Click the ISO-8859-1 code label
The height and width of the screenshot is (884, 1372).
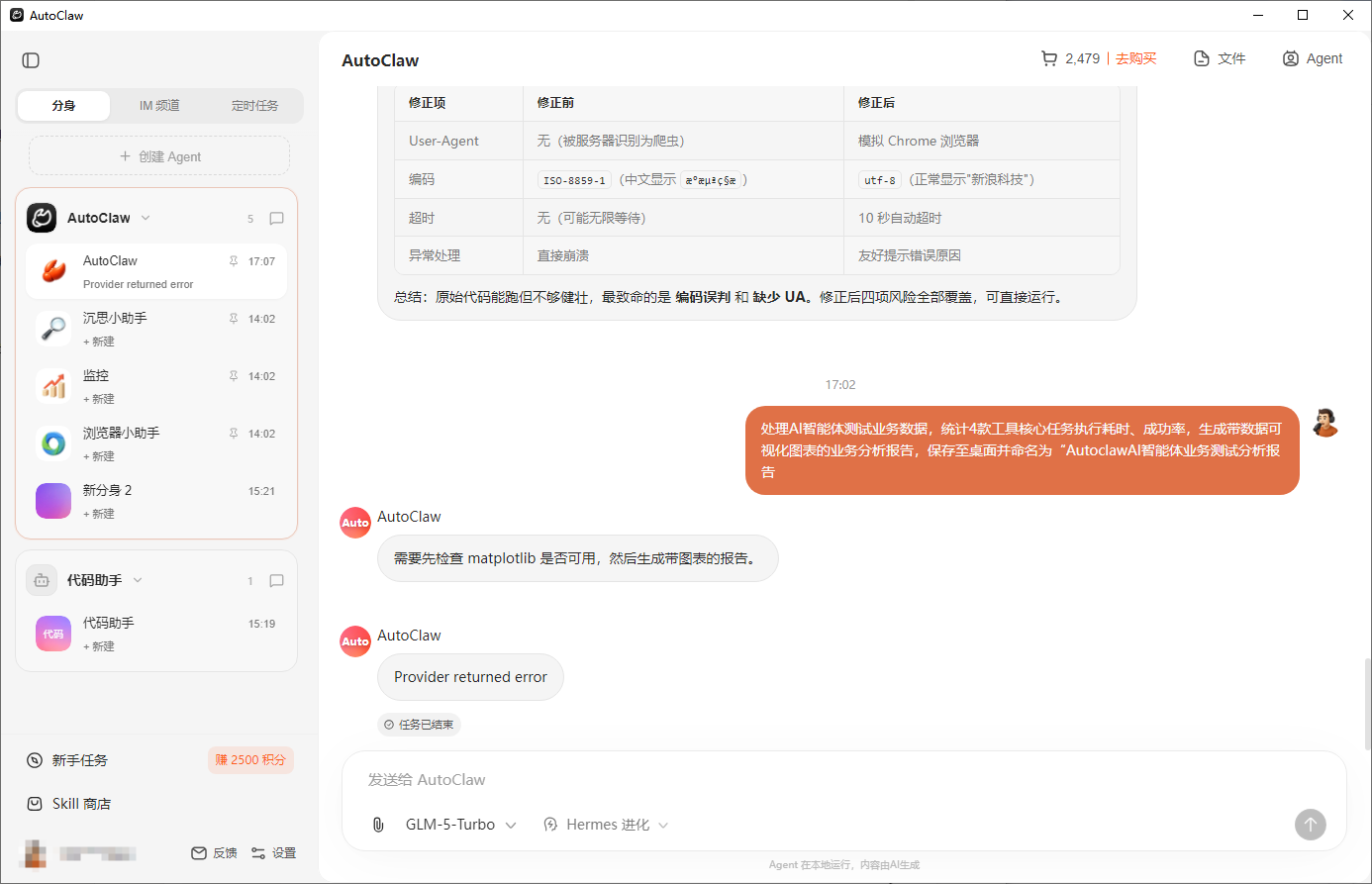click(x=574, y=180)
